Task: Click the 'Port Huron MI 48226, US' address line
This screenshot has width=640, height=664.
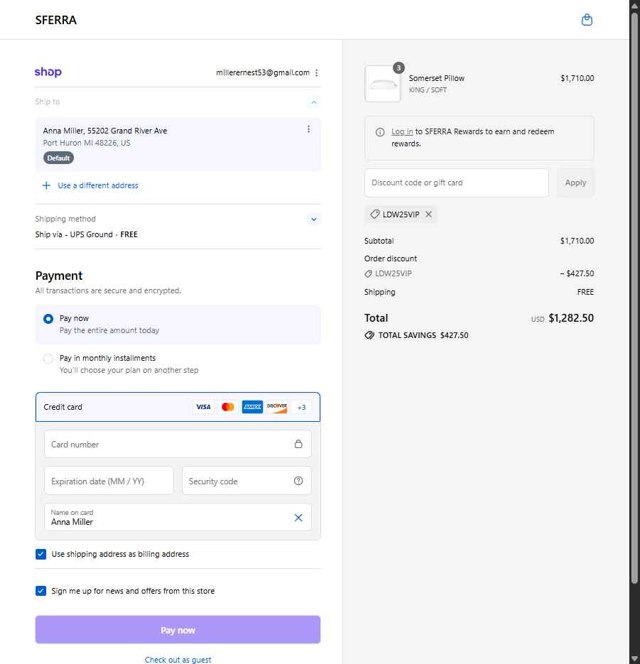Action: (86, 143)
